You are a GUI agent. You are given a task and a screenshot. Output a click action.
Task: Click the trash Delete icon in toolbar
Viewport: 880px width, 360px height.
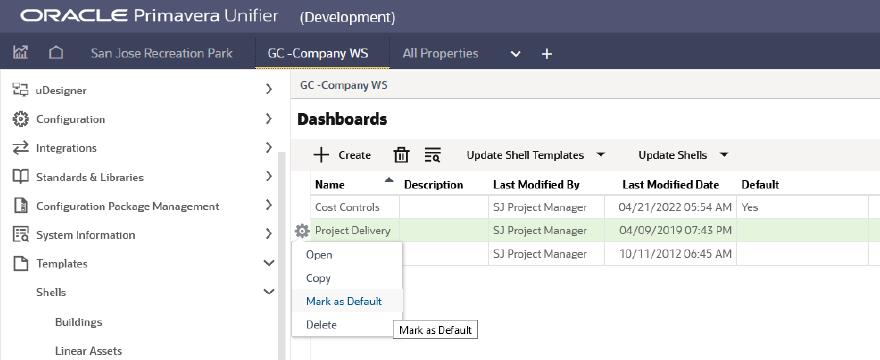pos(401,155)
